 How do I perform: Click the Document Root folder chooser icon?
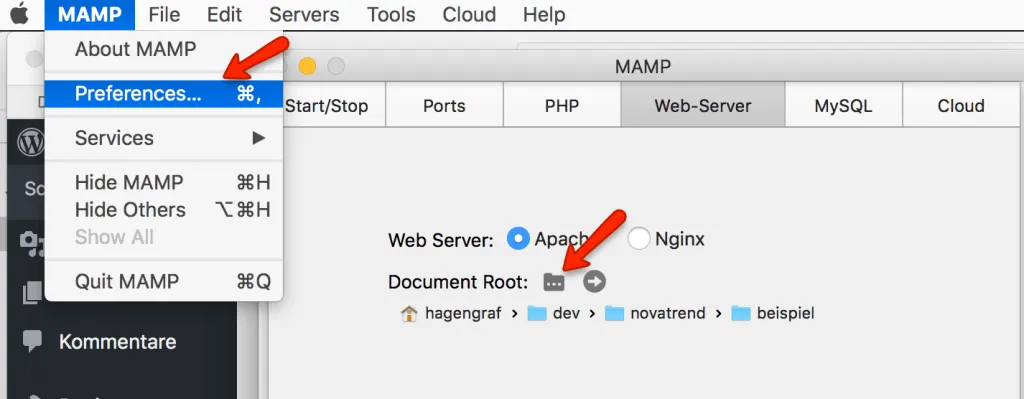coord(554,282)
